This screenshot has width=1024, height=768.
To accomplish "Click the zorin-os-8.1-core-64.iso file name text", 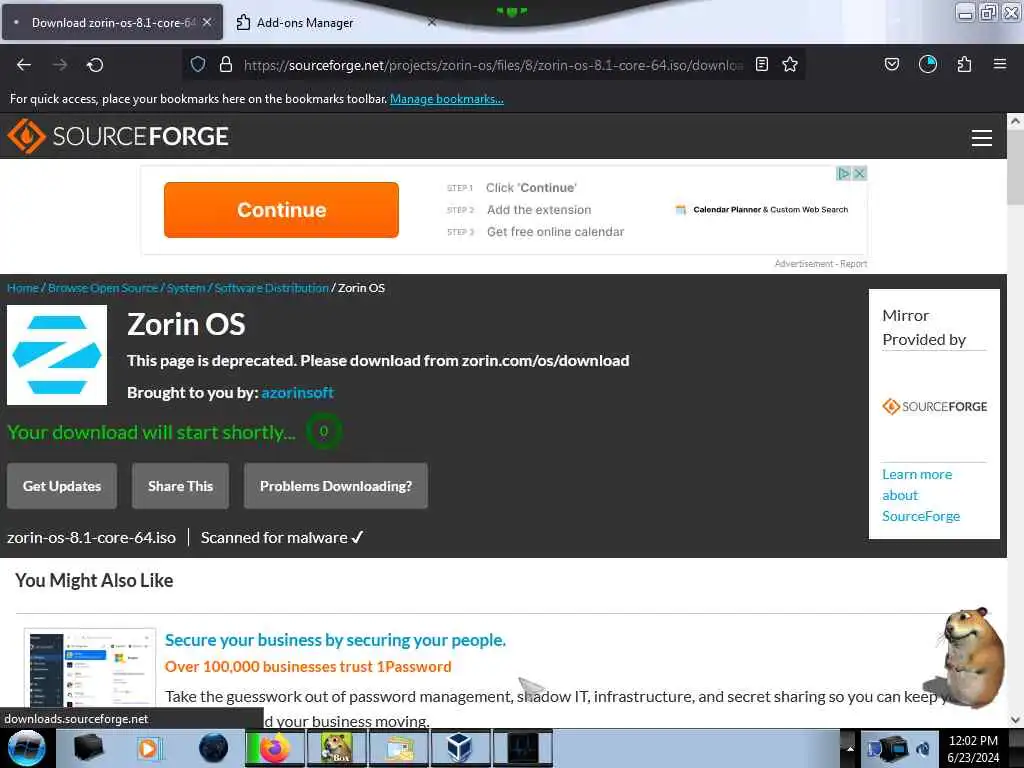I will pos(91,537).
